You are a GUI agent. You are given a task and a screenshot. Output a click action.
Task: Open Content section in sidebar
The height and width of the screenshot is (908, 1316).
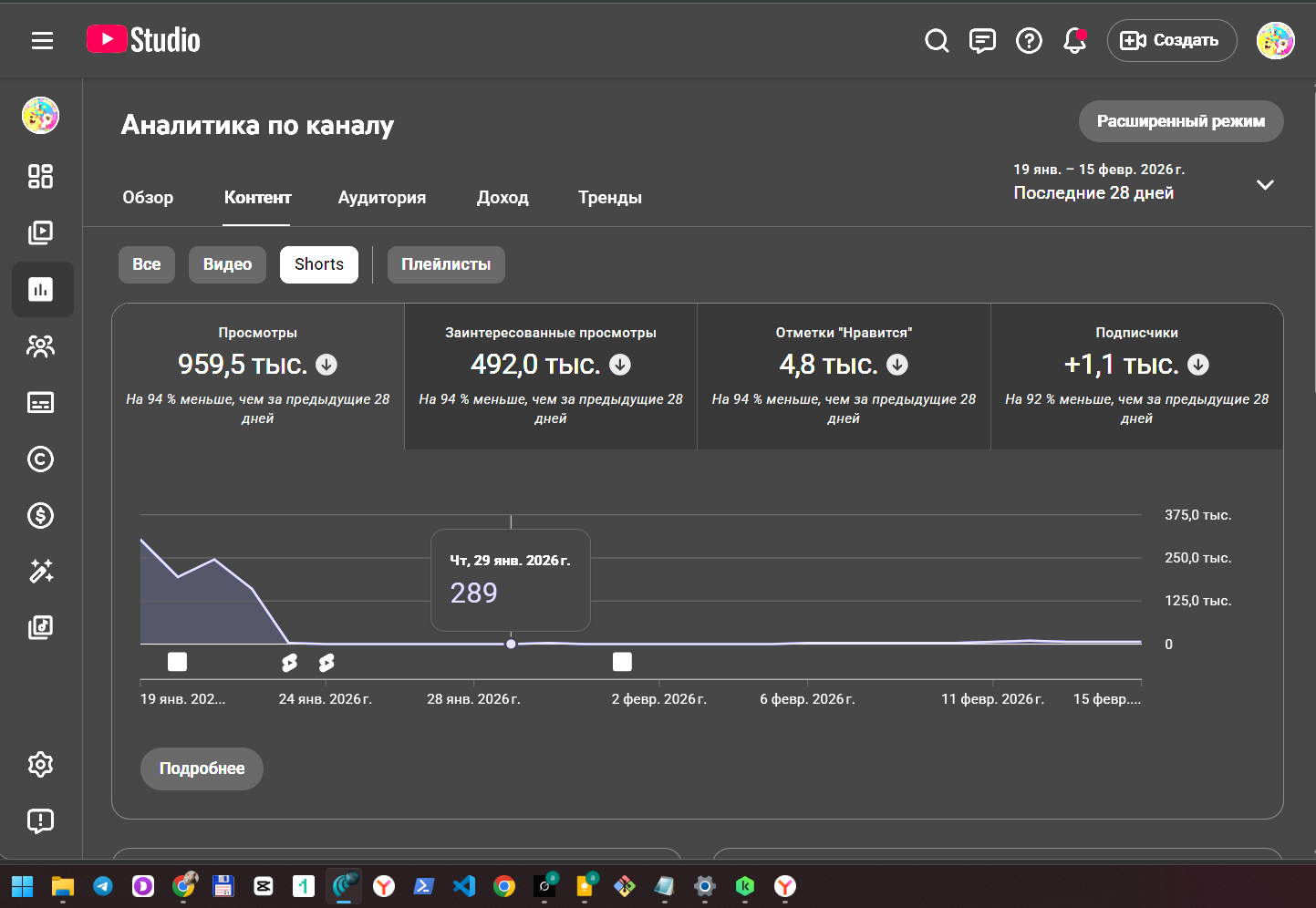pyautogui.click(x=40, y=232)
